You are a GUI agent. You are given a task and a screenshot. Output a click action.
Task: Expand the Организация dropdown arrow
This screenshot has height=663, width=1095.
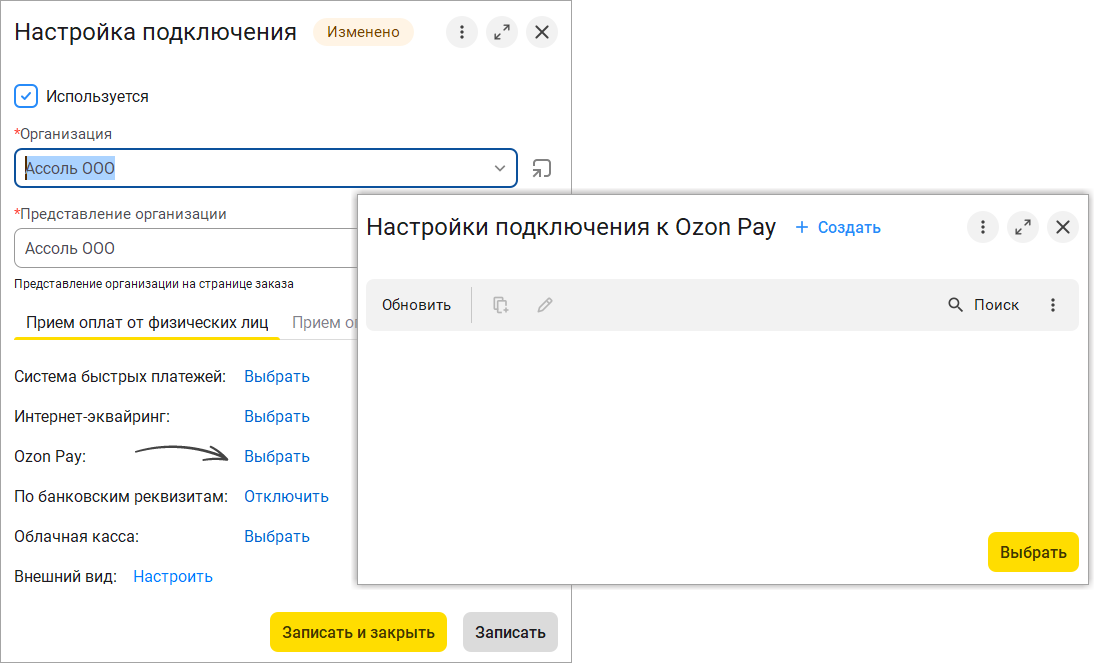[500, 169]
